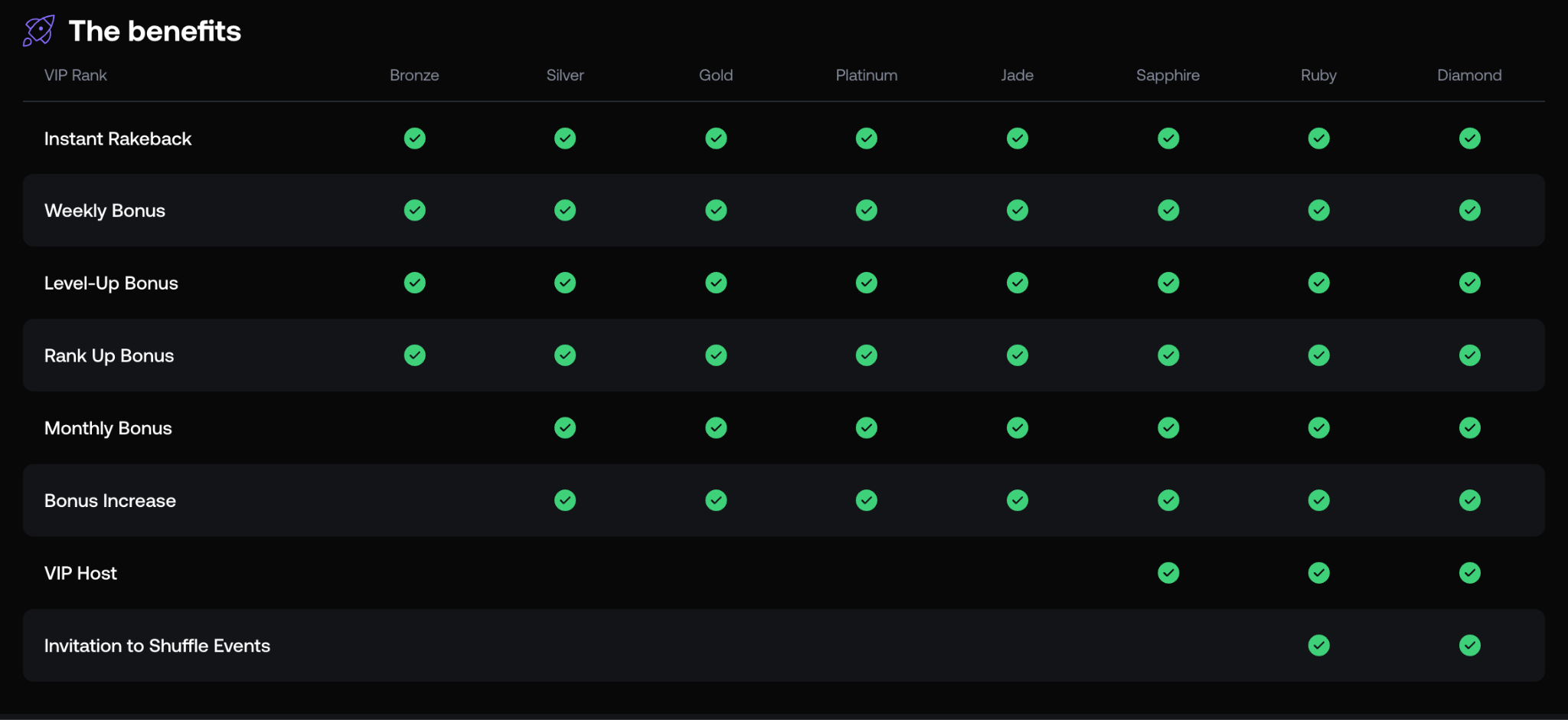The height and width of the screenshot is (720, 1568).
Task: Click Diamond checkmark in VIP Host row
Action: (x=1469, y=573)
